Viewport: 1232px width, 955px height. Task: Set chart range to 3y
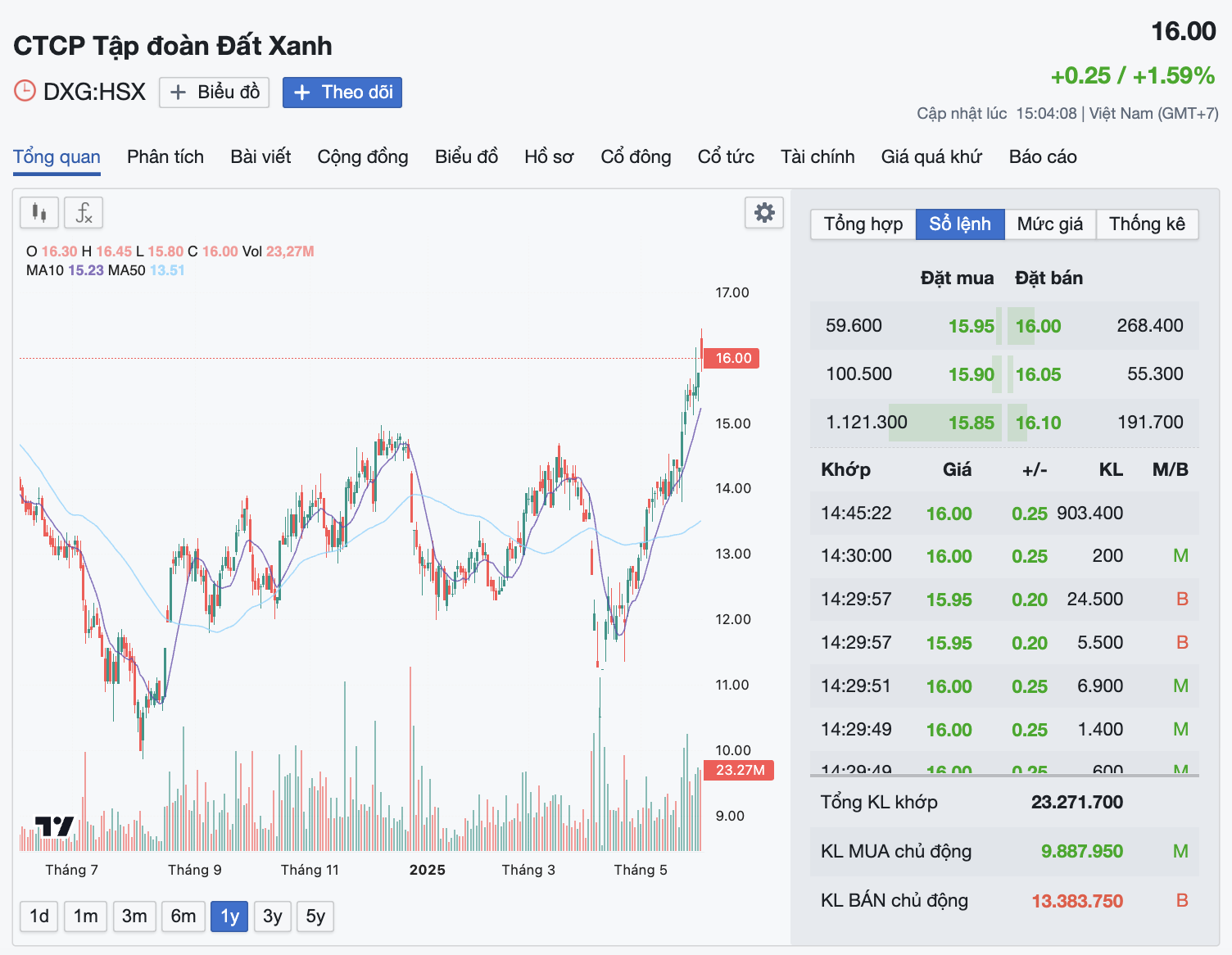click(x=273, y=916)
